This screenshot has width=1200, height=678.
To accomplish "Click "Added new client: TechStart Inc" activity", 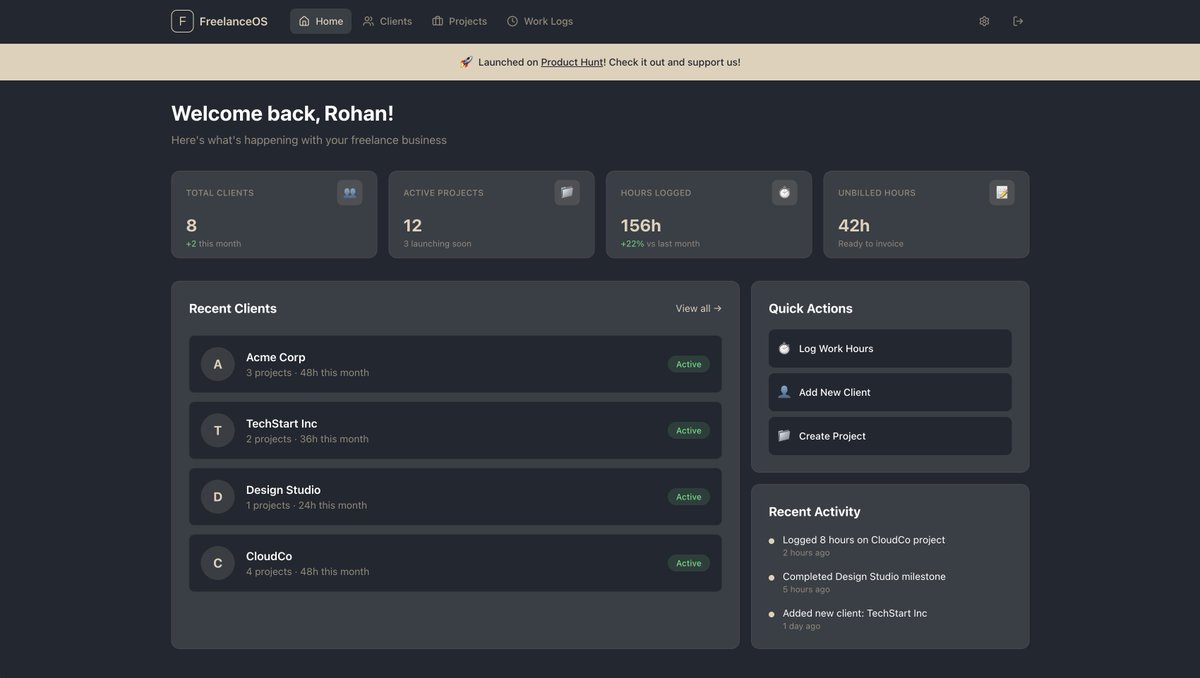I will pos(855,614).
